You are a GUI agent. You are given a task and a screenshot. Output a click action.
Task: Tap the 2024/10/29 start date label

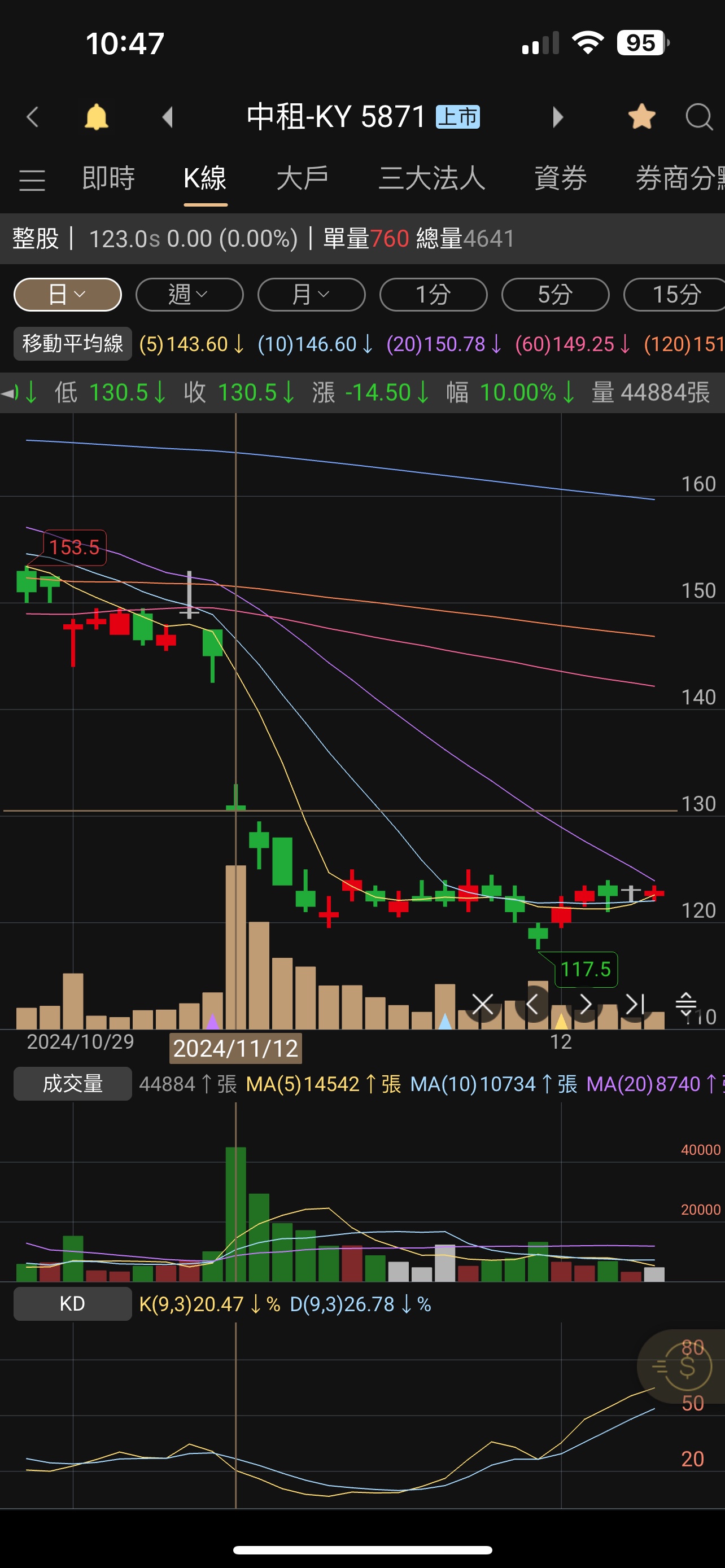tap(80, 1041)
